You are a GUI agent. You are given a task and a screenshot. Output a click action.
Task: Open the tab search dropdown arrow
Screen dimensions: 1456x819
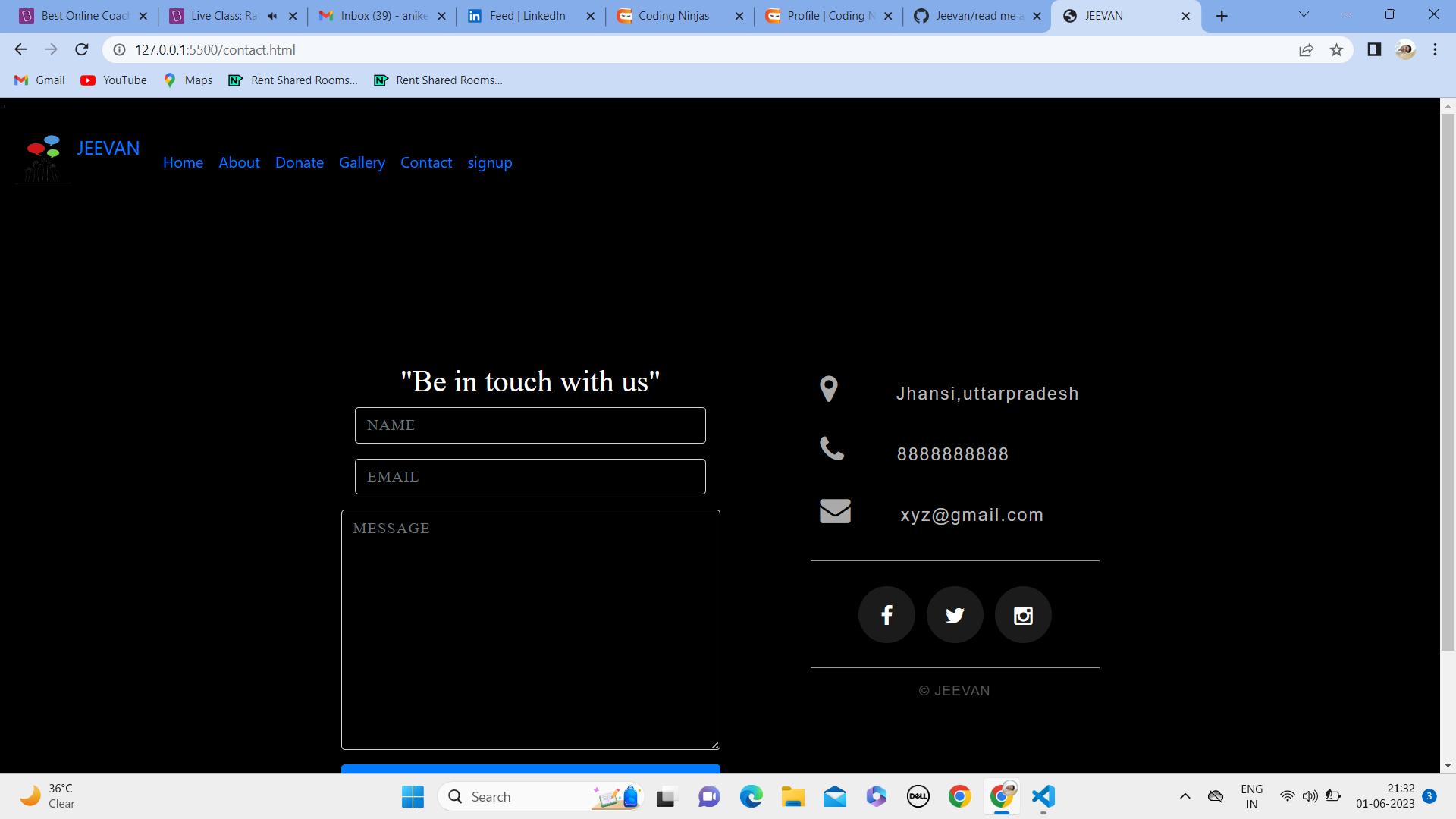pos(1303,14)
